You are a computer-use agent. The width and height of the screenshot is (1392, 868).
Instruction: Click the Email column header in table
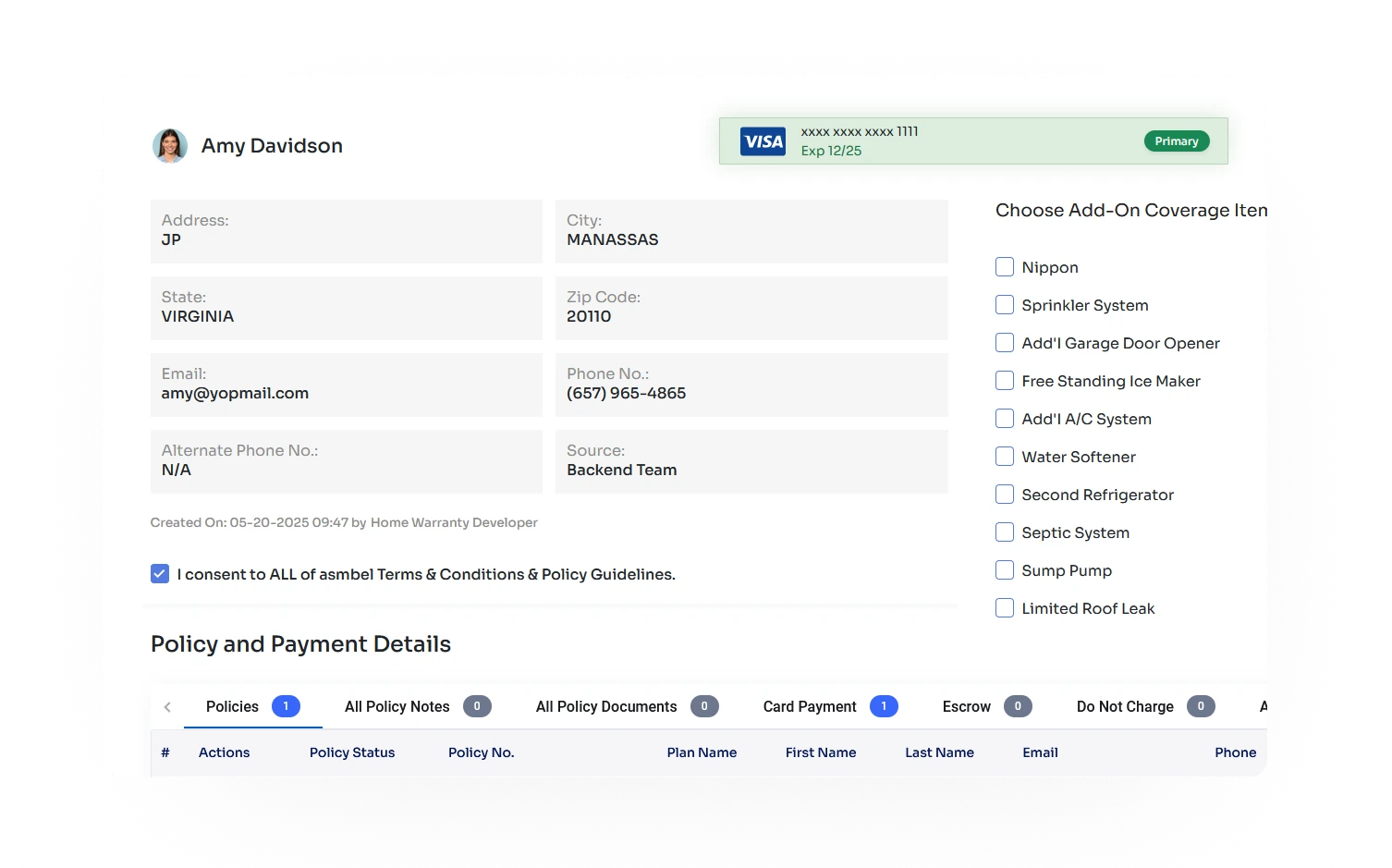tap(1040, 752)
